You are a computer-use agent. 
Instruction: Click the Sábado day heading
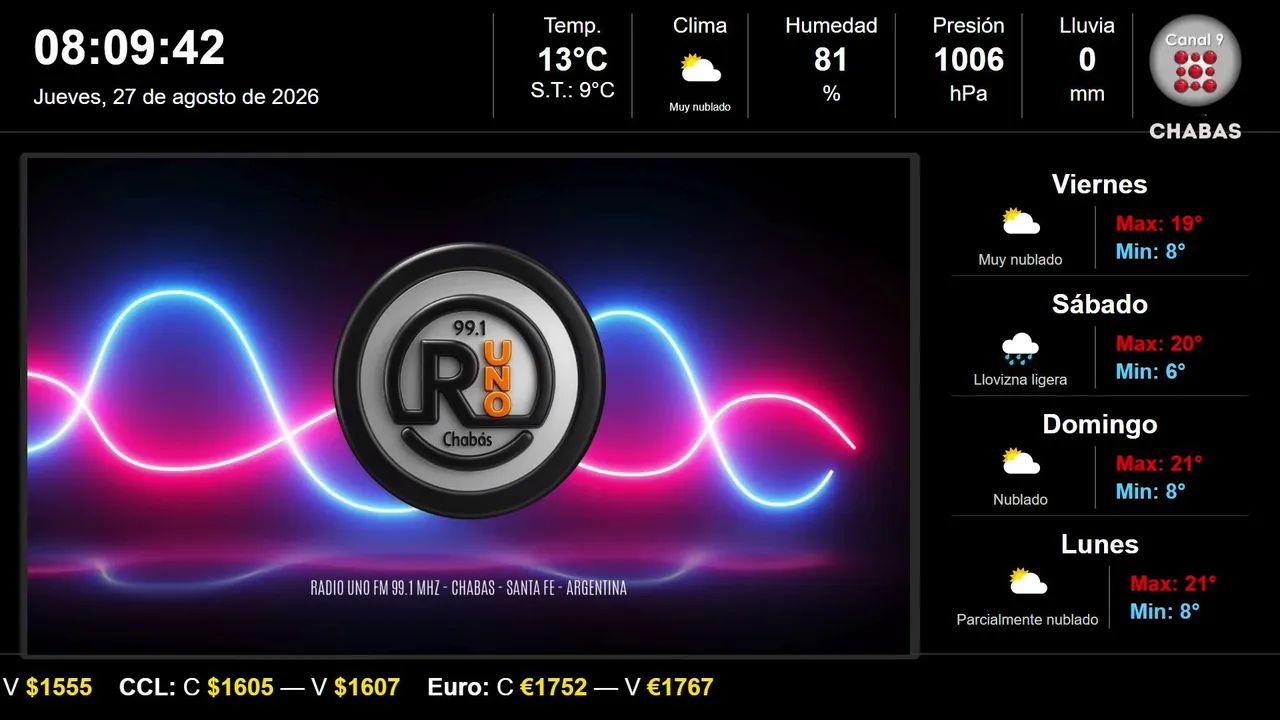click(1100, 304)
